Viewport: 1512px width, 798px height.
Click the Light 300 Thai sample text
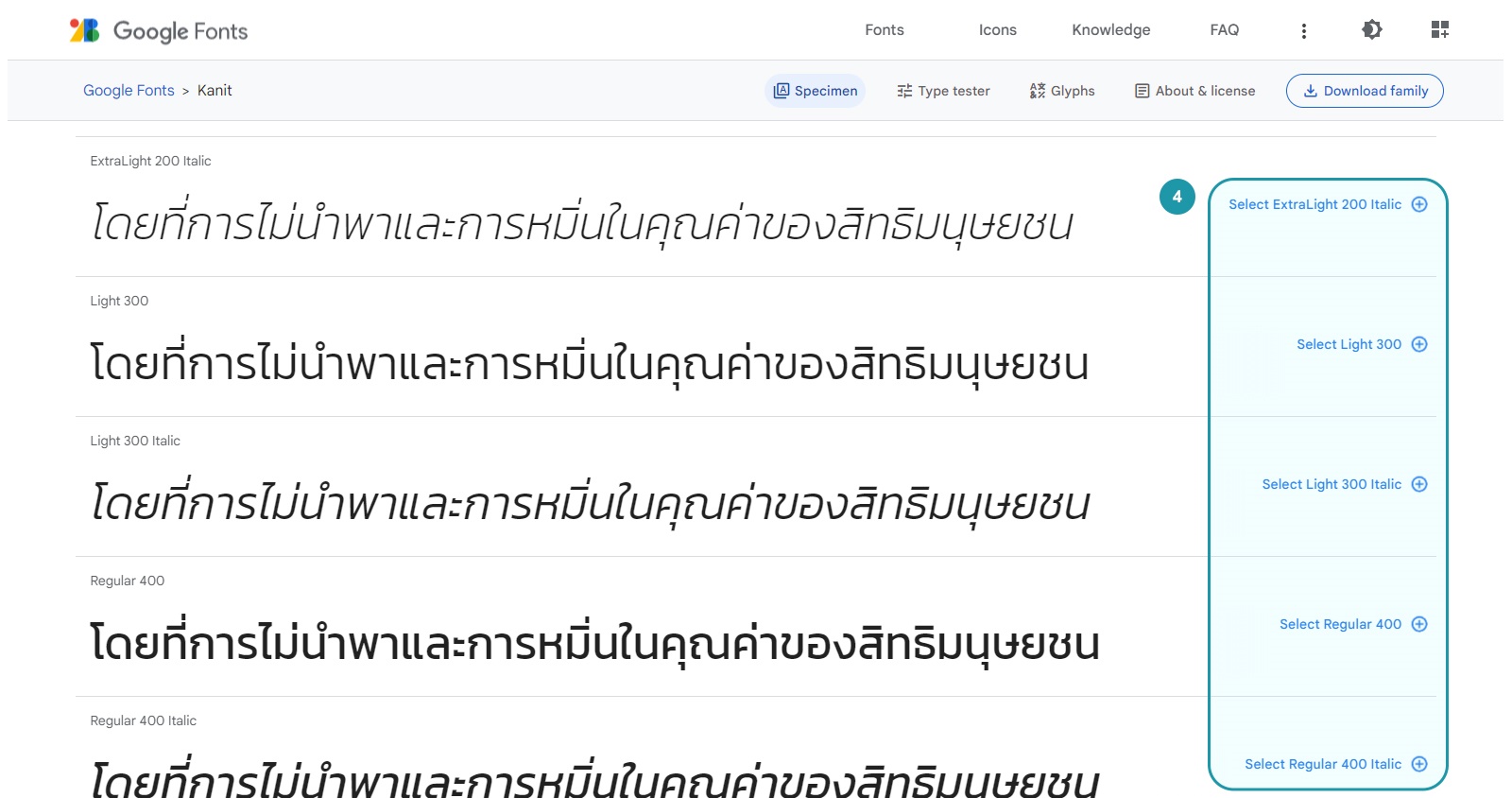pyautogui.click(x=590, y=364)
